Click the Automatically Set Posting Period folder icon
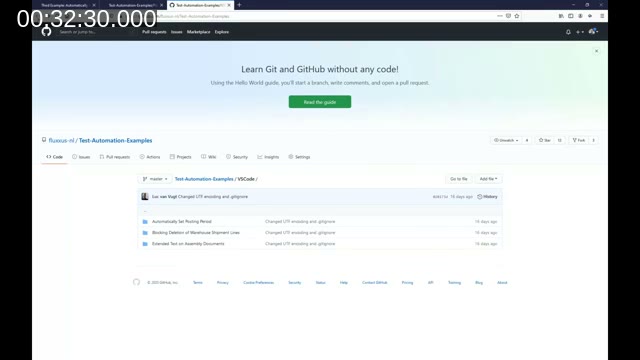The height and width of the screenshot is (360, 640). click(x=145, y=222)
